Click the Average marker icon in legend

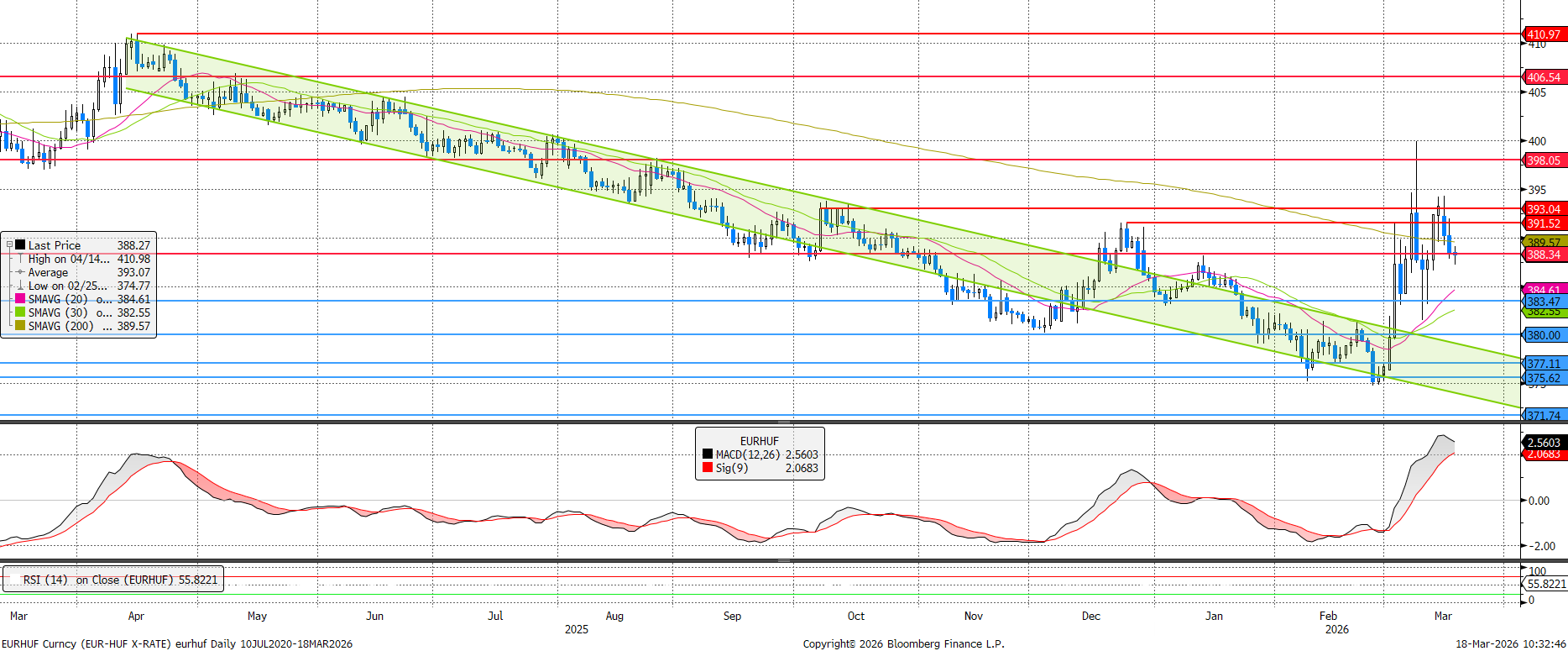[20, 272]
